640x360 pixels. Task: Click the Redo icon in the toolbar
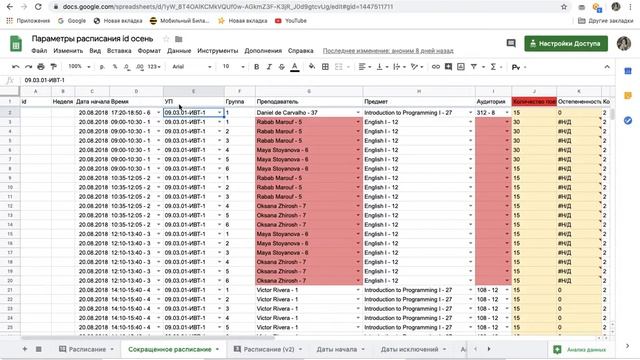[28, 67]
